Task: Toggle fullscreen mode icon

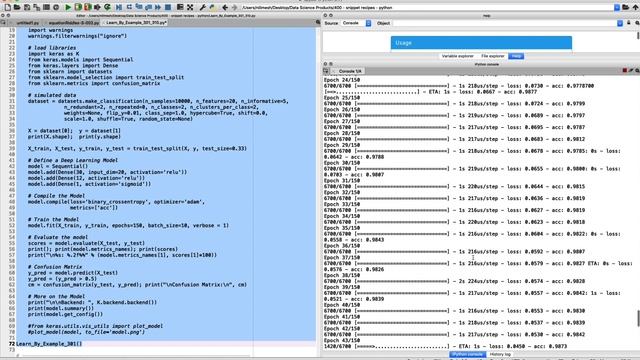Action: [190, 7]
